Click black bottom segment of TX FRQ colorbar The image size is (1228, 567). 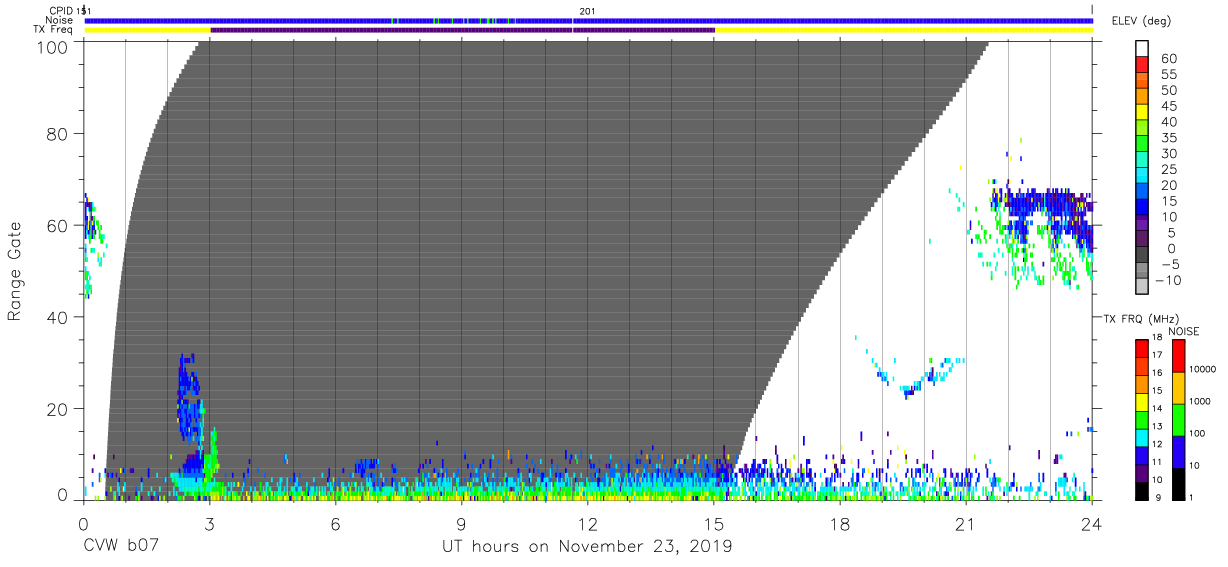point(1140,489)
